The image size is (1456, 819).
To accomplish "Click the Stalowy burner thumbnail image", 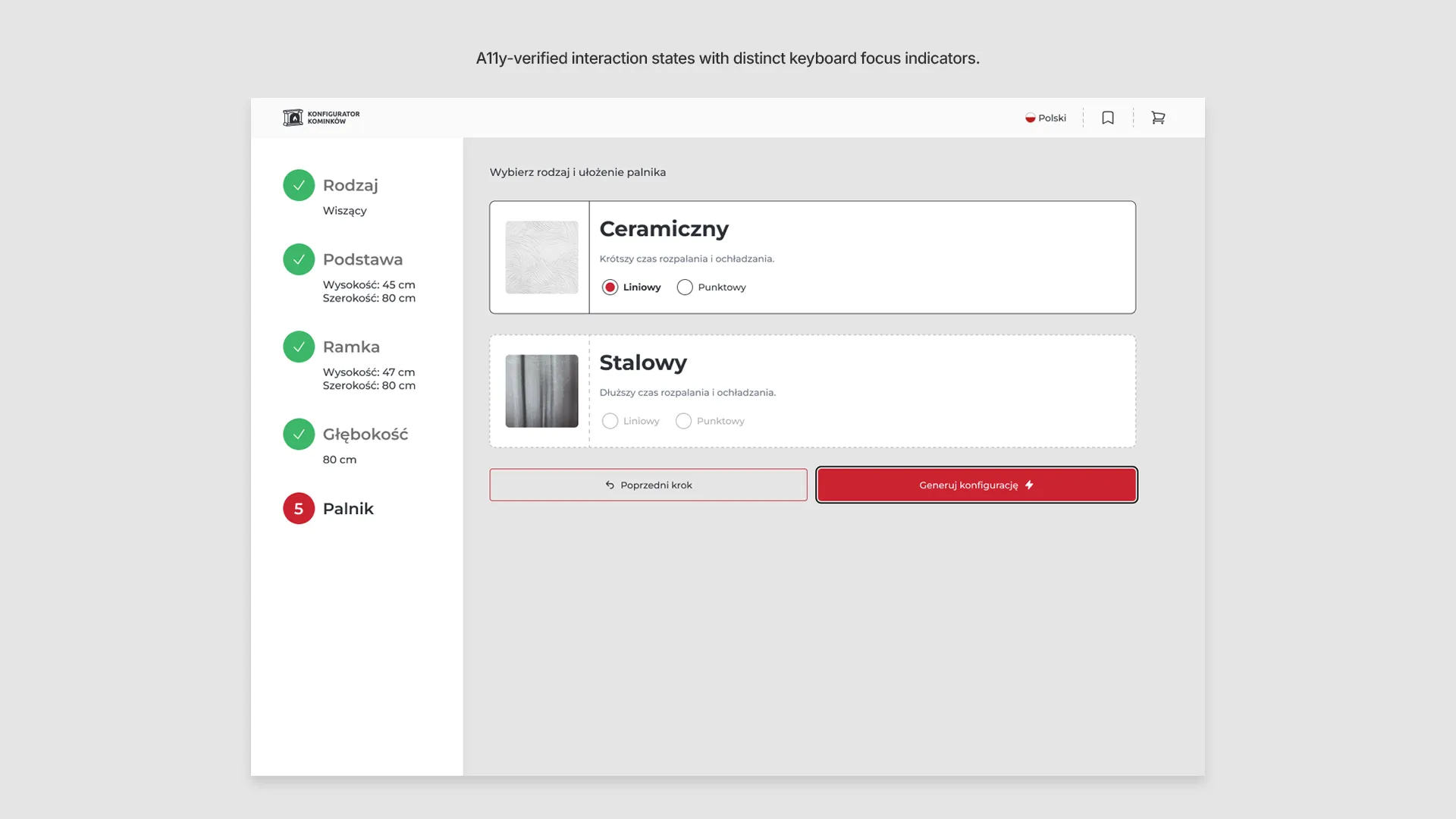I will [541, 391].
